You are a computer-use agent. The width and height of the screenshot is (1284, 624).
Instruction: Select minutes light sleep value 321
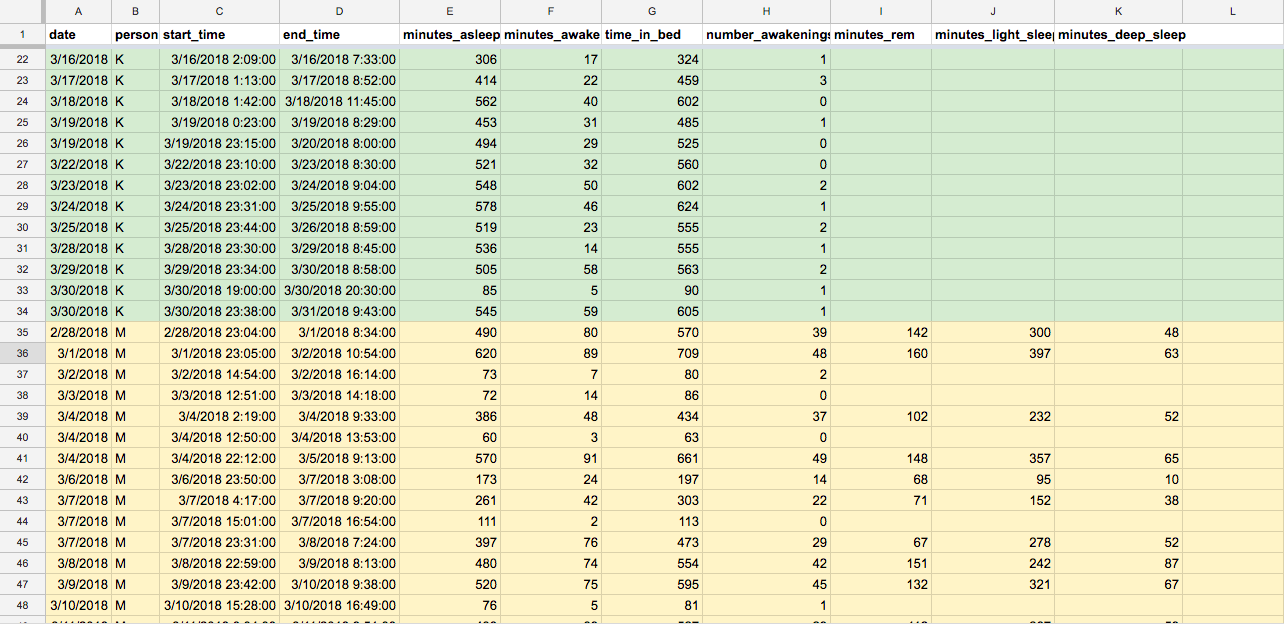(x=993, y=584)
